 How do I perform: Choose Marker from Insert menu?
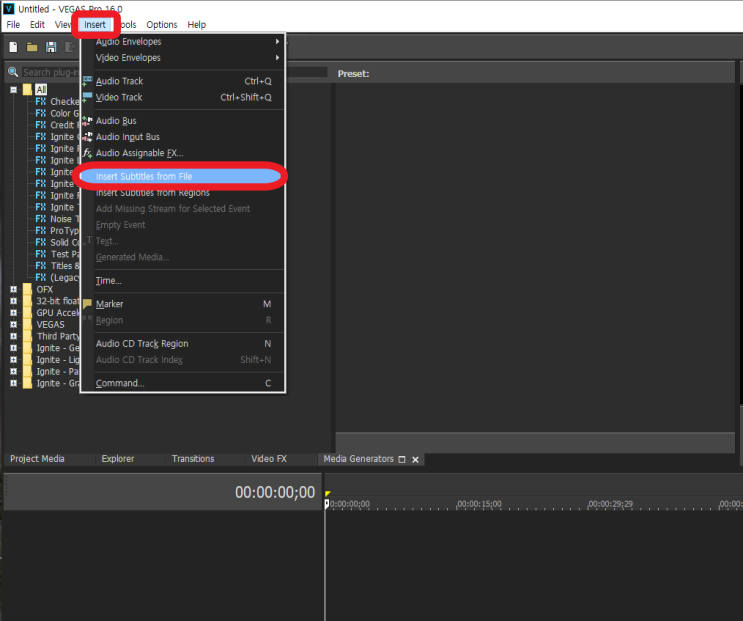(183, 304)
